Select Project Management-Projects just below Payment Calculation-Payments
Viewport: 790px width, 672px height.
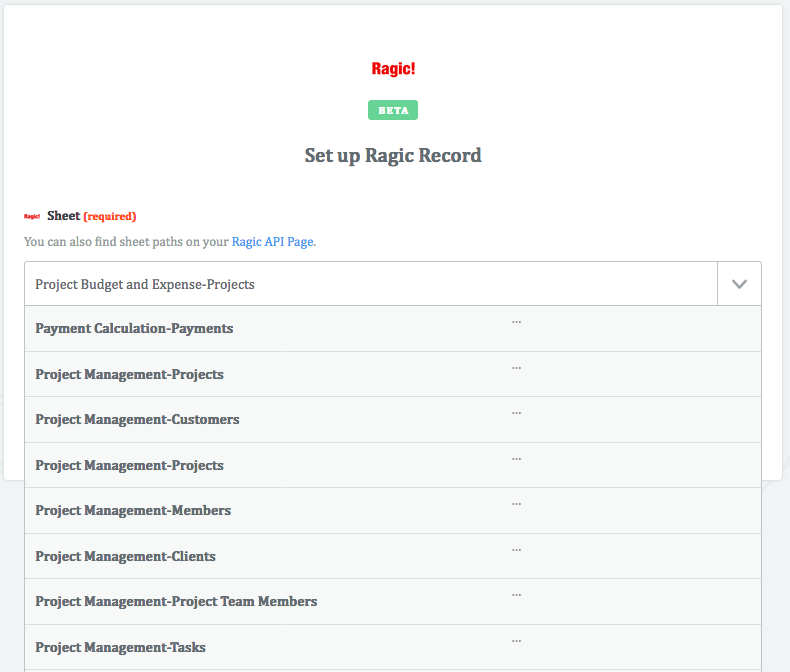click(129, 375)
